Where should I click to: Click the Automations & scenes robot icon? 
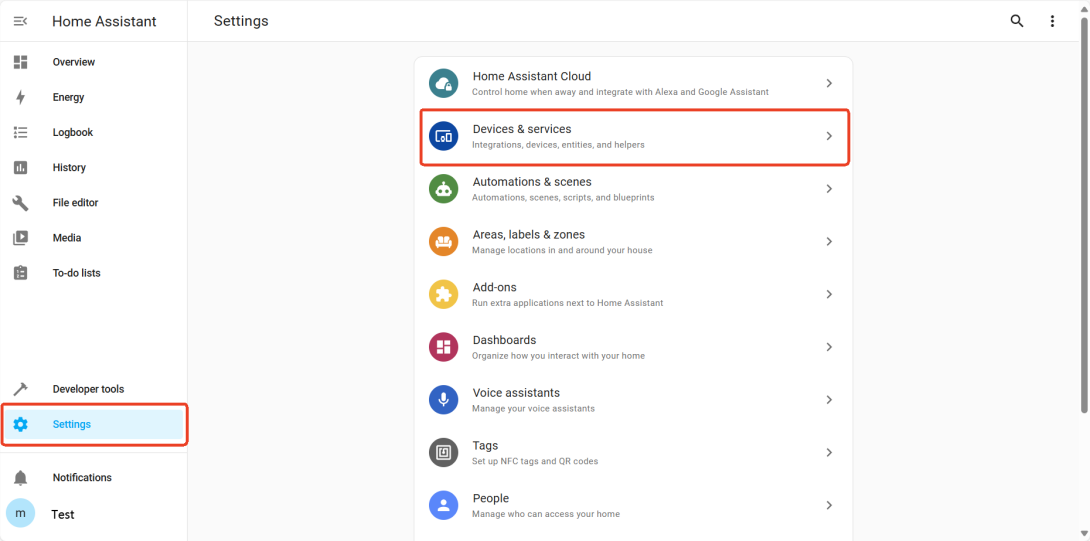pyautogui.click(x=444, y=188)
